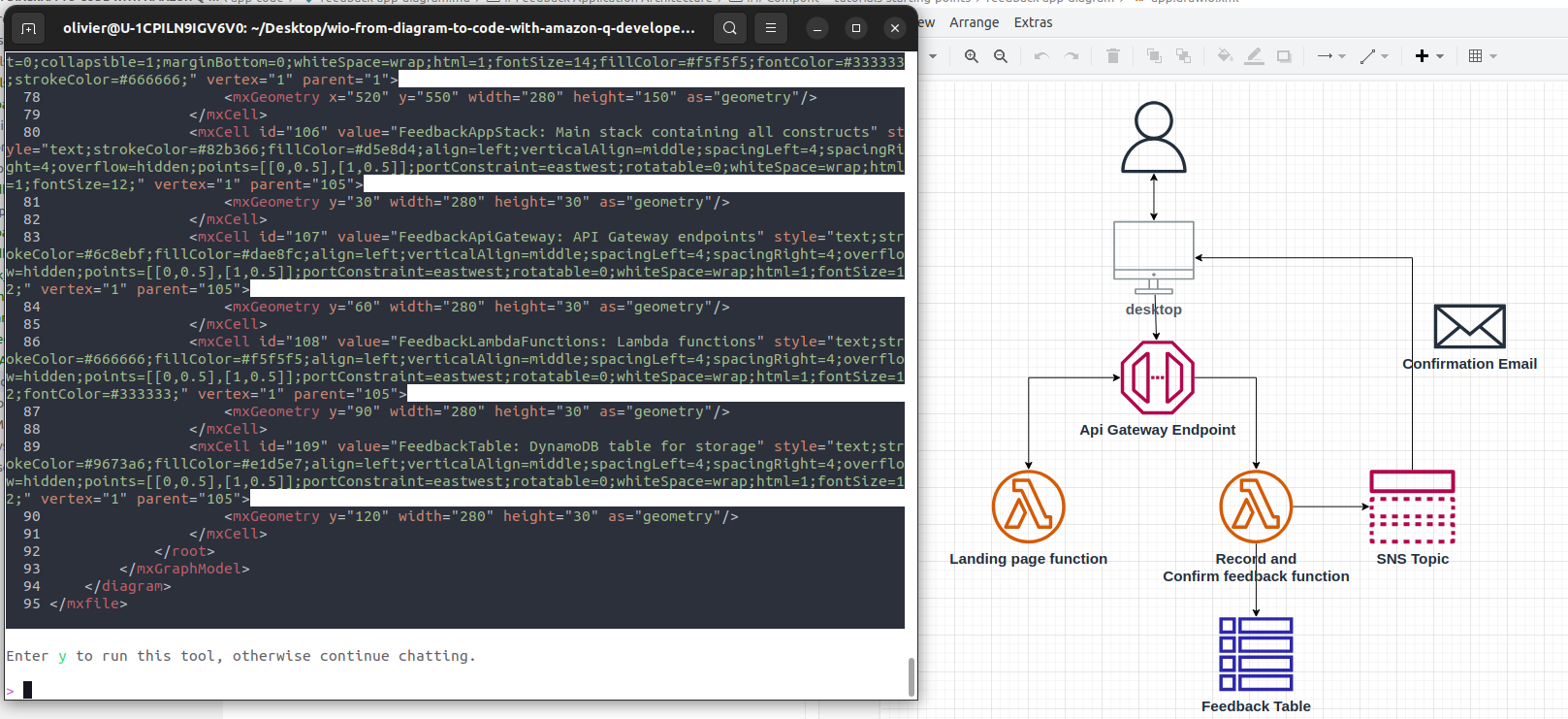Open the terminal search
The image size is (1568, 719).
pyautogui.click(x=730, y=28)
